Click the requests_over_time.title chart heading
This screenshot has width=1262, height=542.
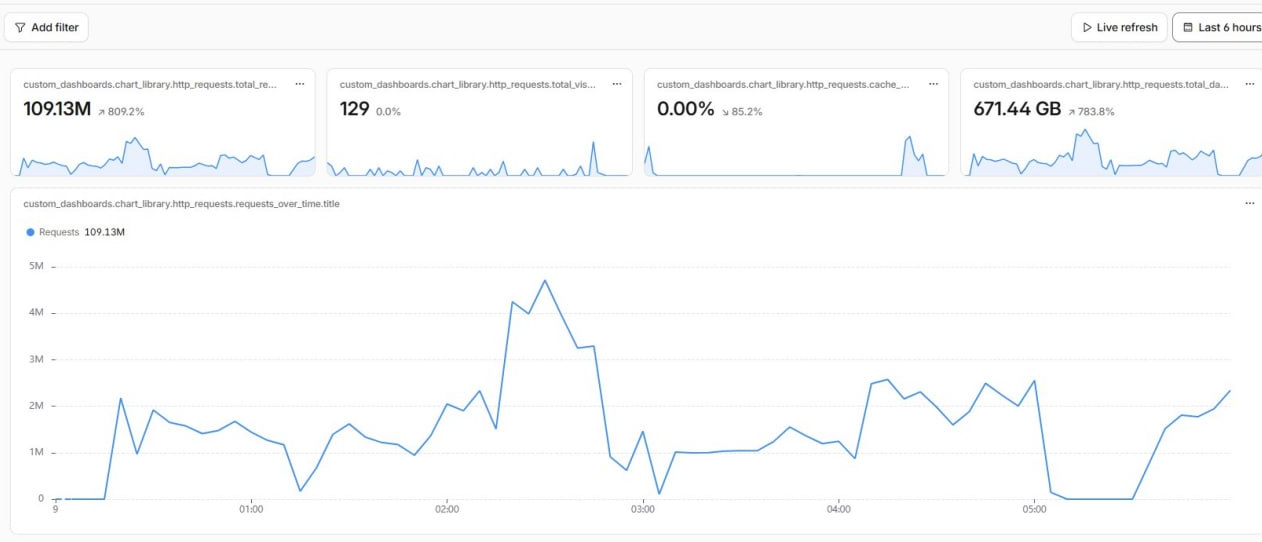tap(181, 203)
